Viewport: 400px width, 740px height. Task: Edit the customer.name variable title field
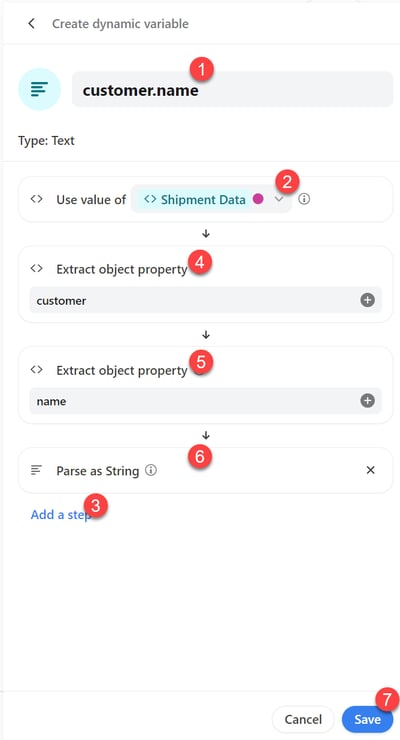232,89
